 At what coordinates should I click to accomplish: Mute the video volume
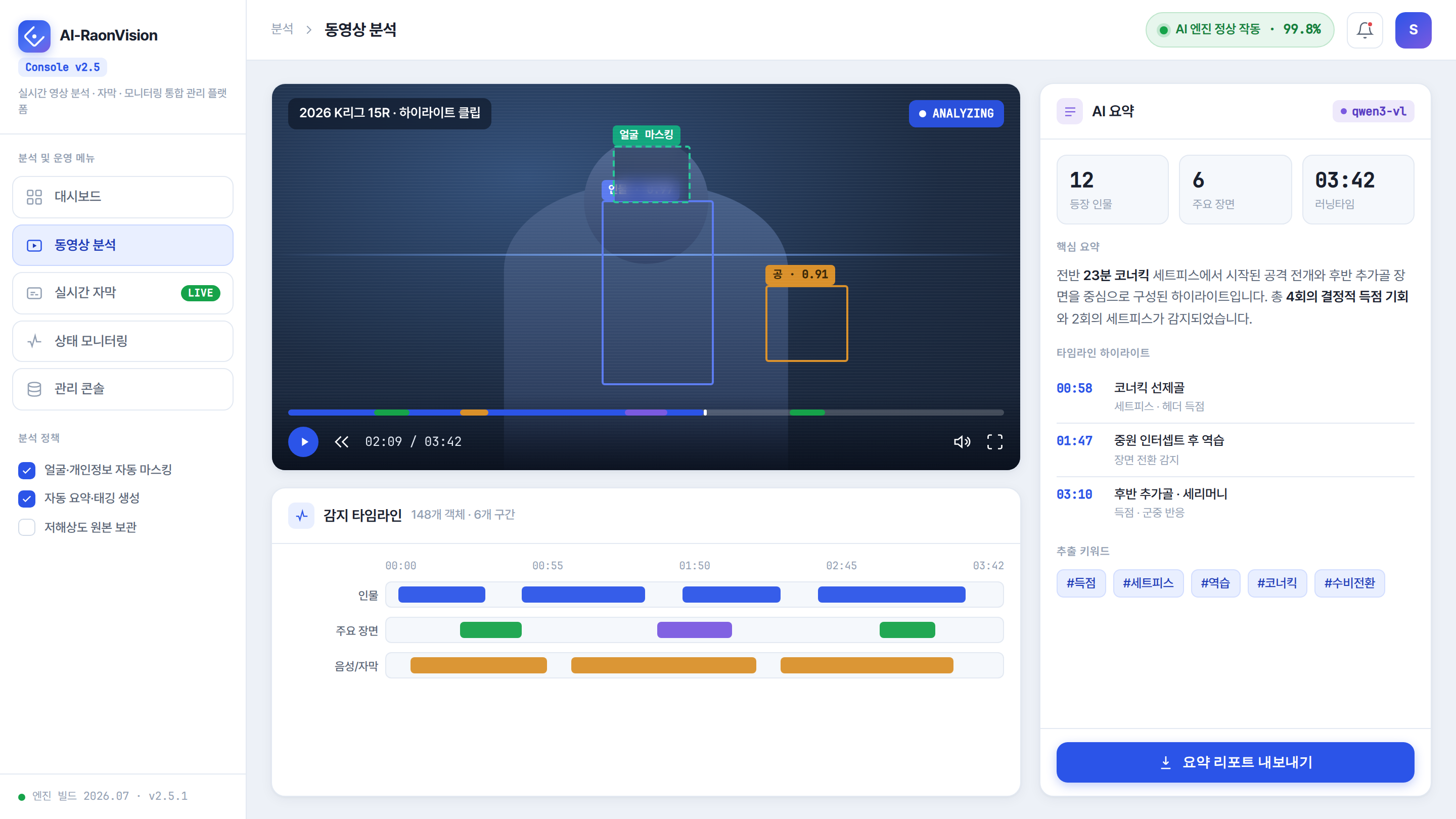(962, 441)
